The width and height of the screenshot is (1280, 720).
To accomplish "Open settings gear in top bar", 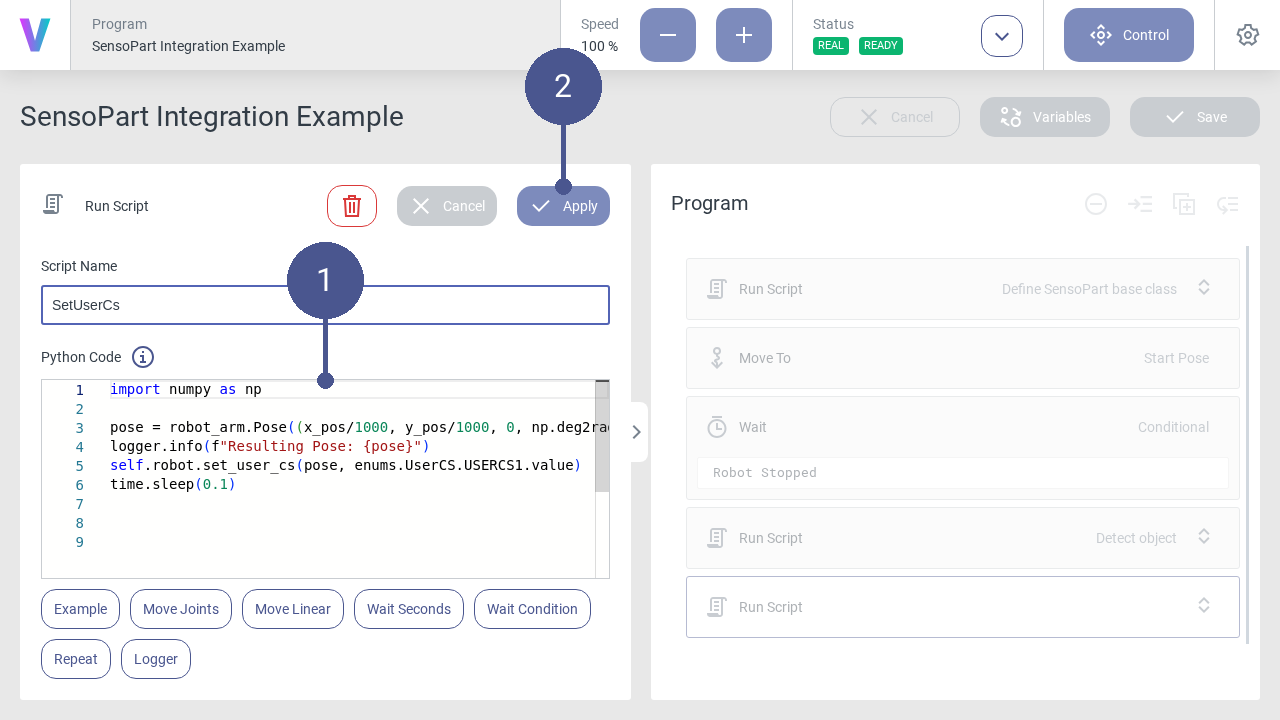I will point(1247,35).
